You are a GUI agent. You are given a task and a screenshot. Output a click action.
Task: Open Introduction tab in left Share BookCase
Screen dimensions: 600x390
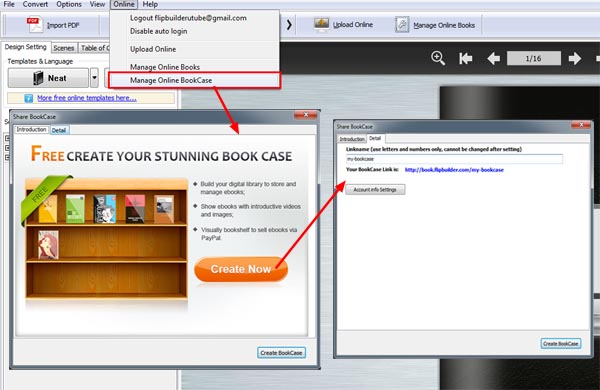coord(31,130)
